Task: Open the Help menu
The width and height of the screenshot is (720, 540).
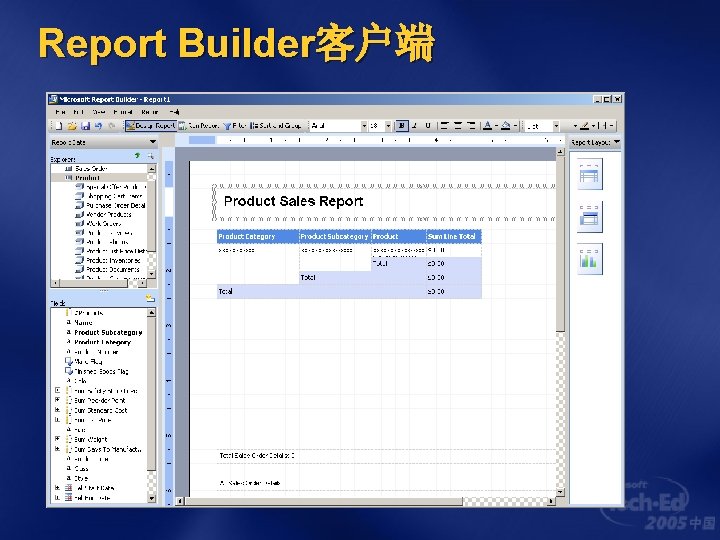Action: pos(174,112)
